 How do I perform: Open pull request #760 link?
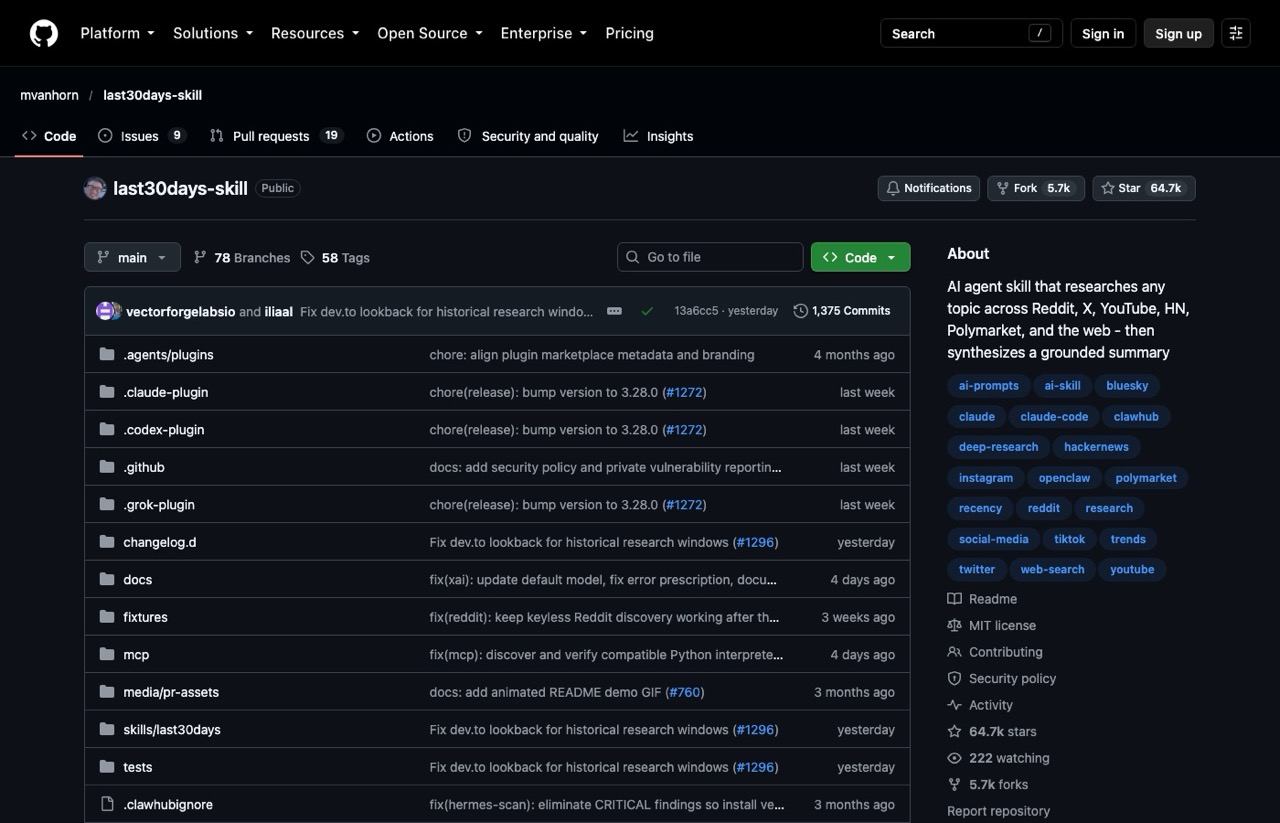685,692
